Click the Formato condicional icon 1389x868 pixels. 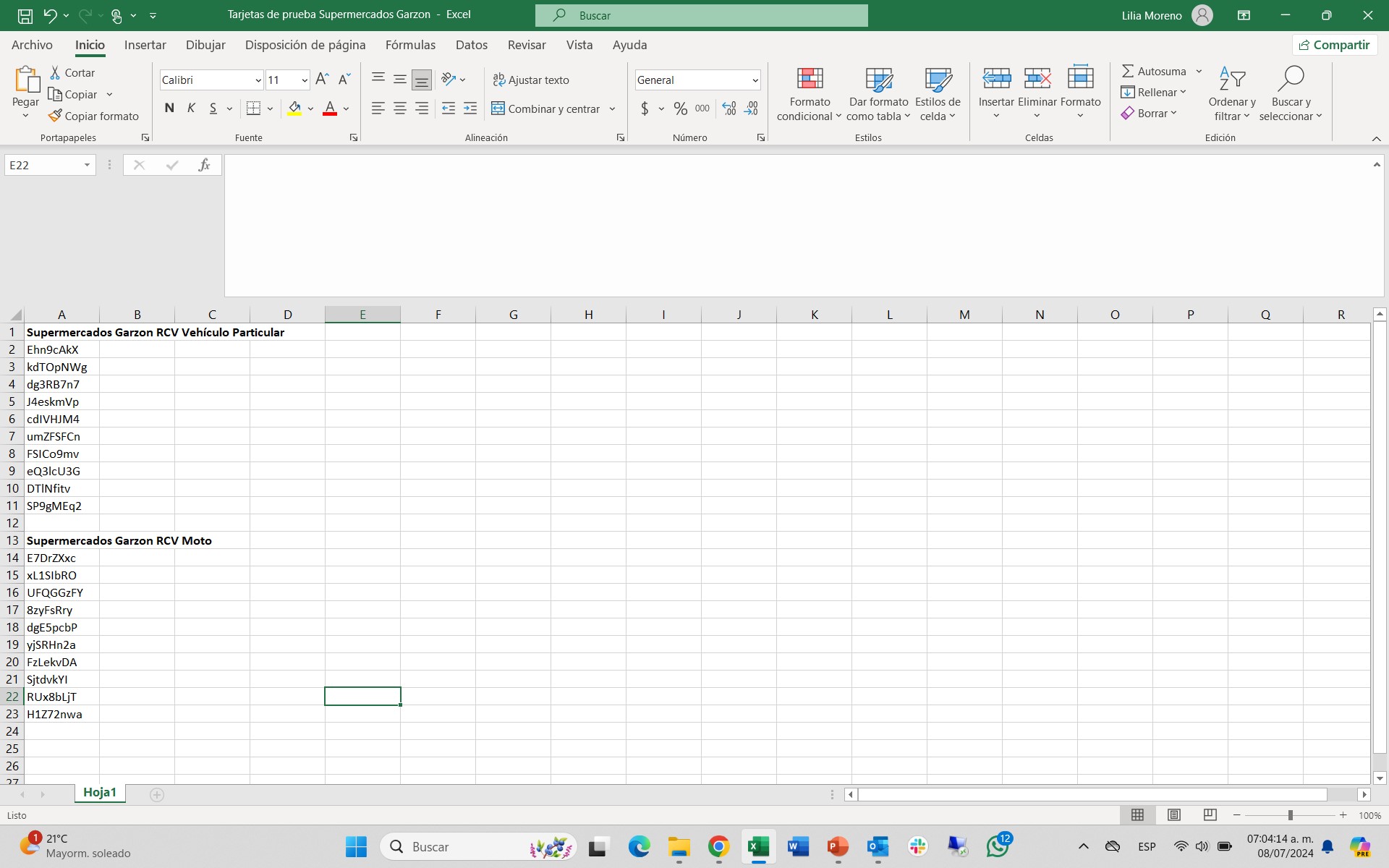(810, 79)
